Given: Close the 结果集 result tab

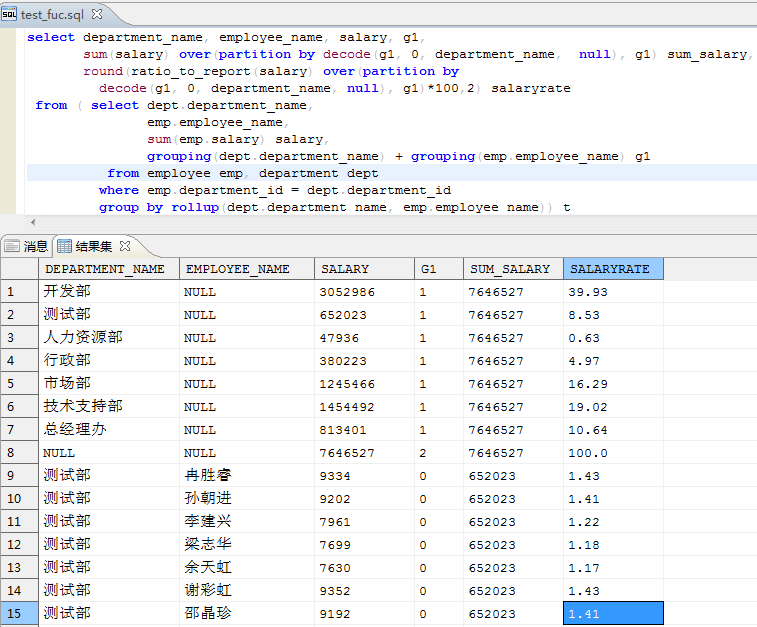Looking at the screenshot, I should (125, 246).
